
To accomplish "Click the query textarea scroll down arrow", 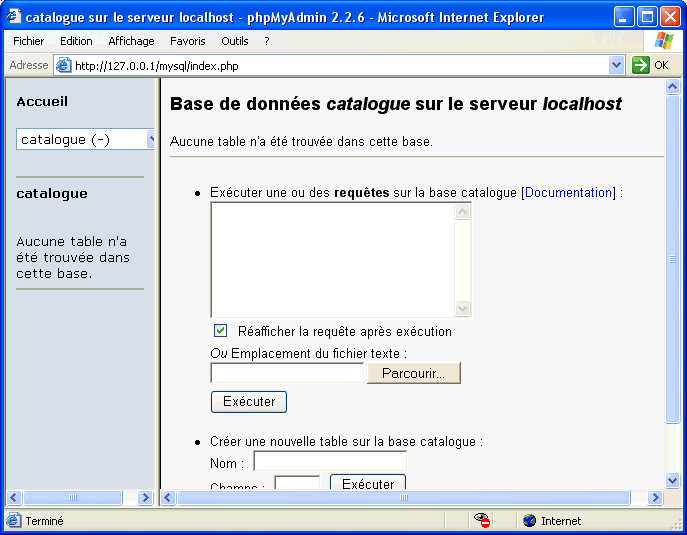I will click(463, 308).
